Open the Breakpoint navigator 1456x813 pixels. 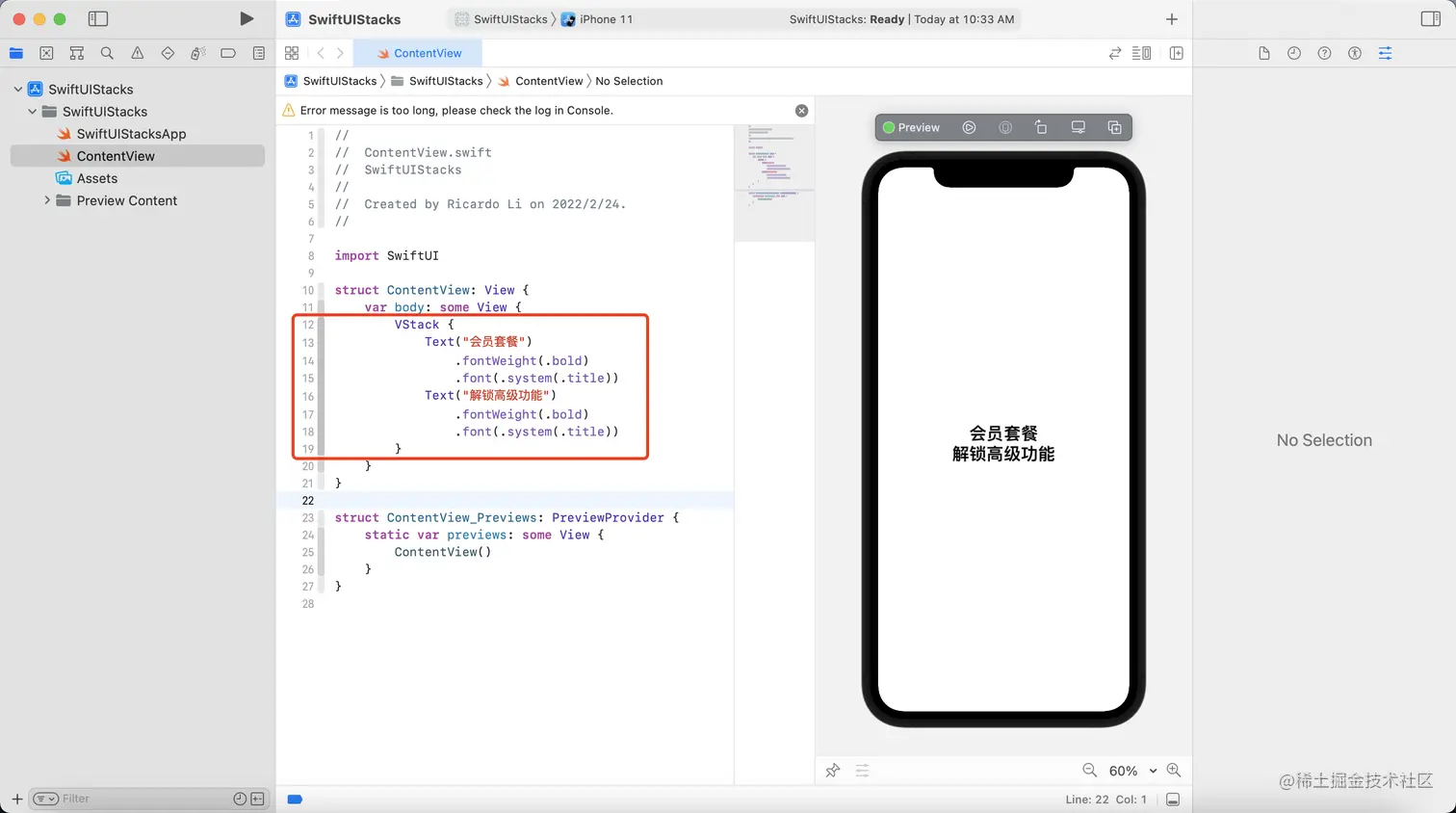(x=228, y=53)
